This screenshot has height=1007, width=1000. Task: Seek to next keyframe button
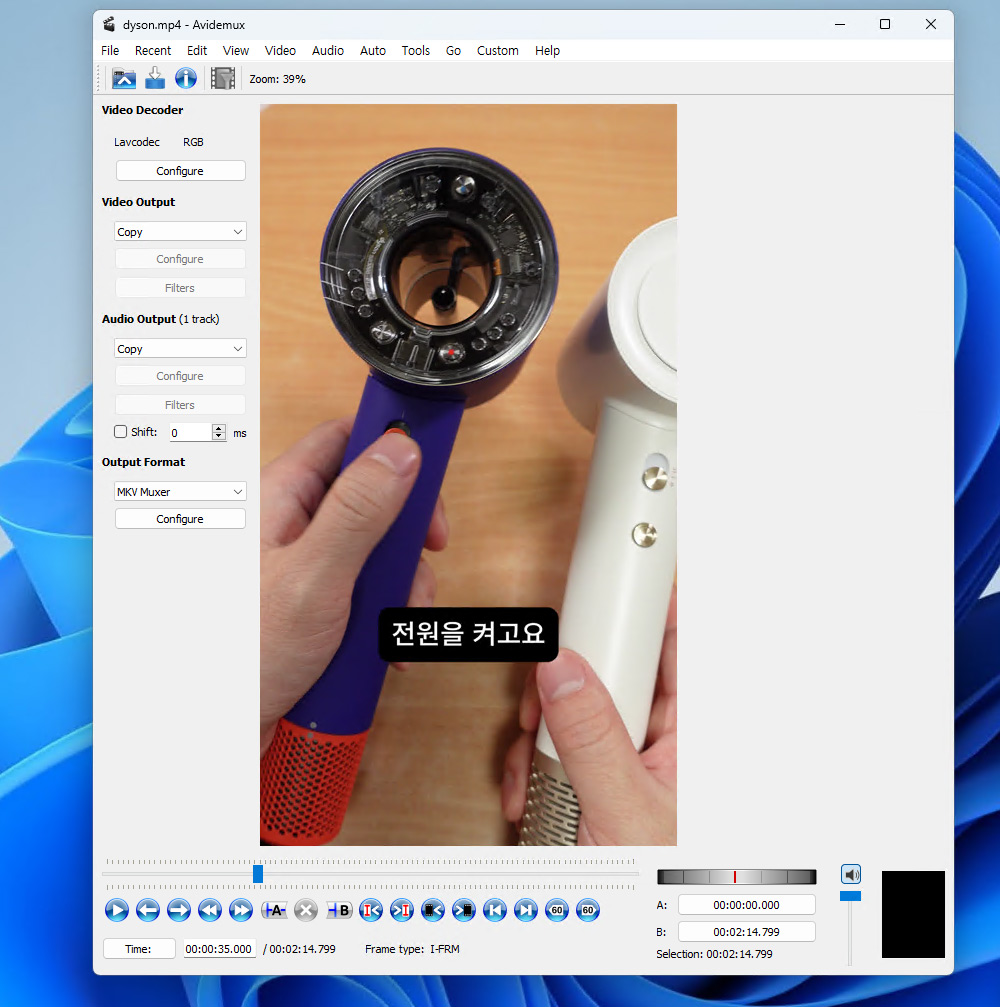pos(241,910)
